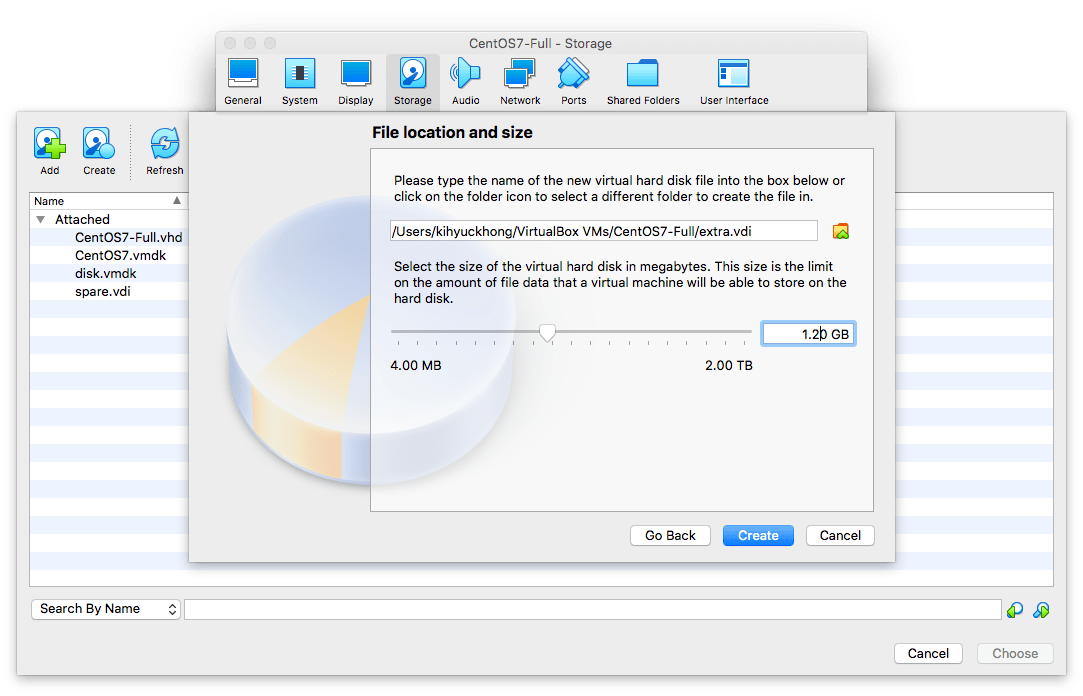
Task: Select disk.vmdk in the list
Action: pos(106,273)
